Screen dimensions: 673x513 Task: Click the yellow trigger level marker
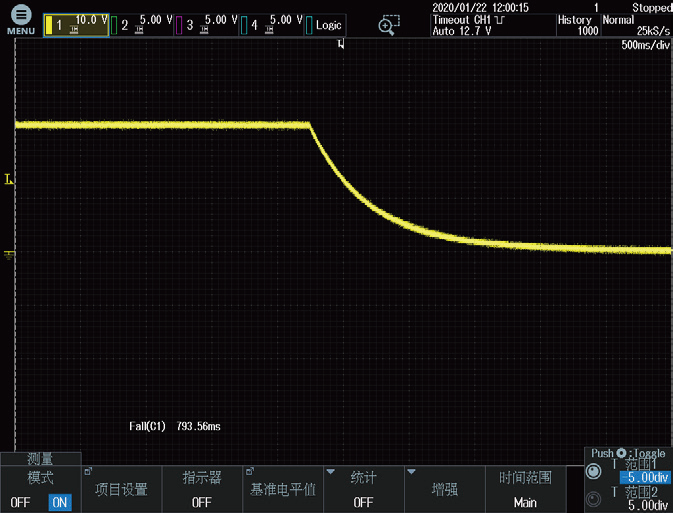click(9, 179)
